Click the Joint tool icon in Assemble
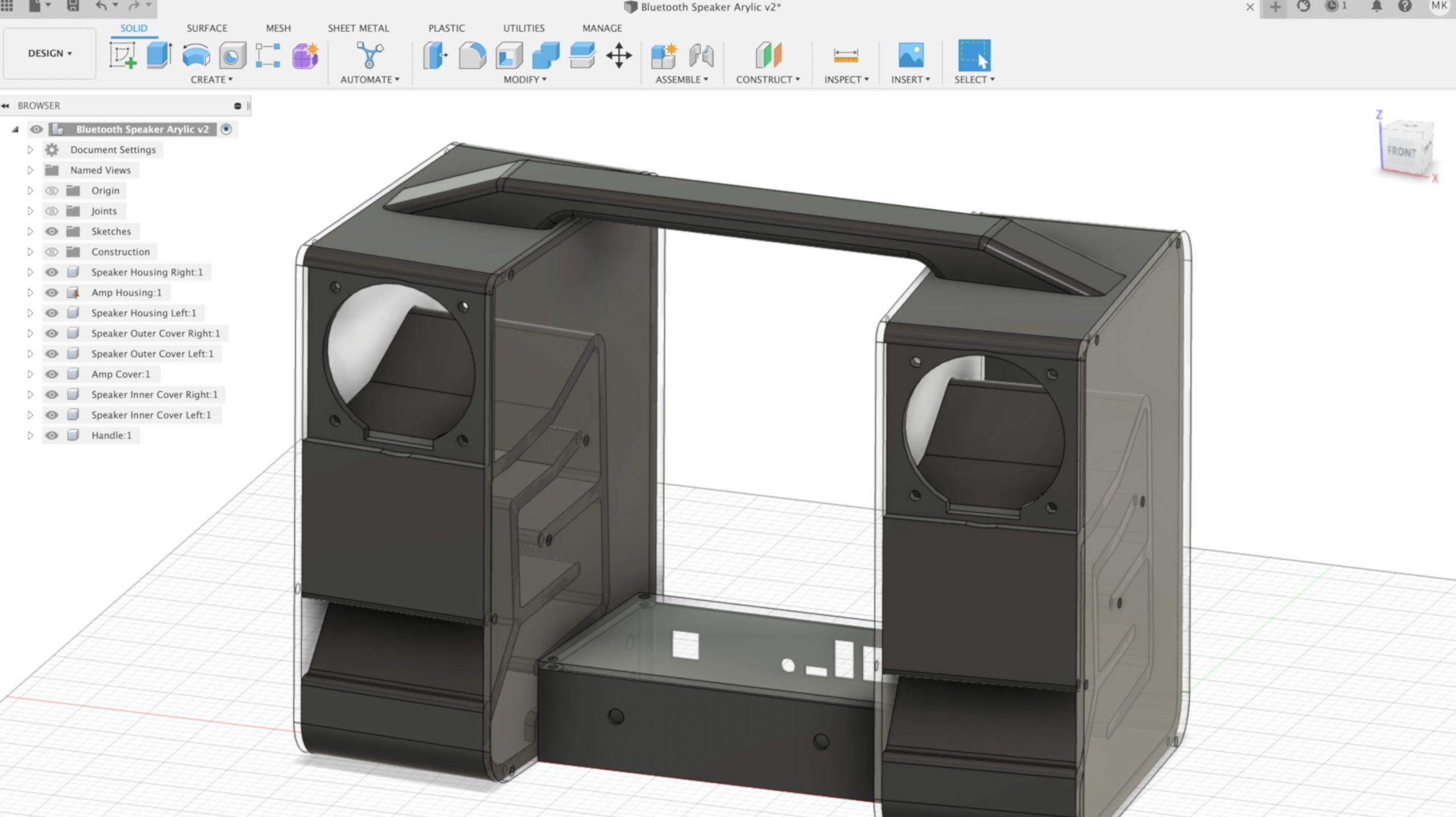Screen dimensions: 1456x817 [701, 56]
